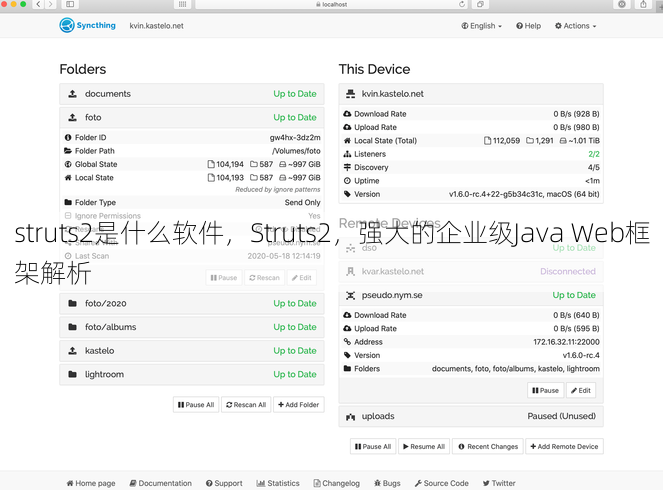The height and width of the screenshot is (490, 663).
Task: Click the browser share button
Action: (x=643, y=4)
